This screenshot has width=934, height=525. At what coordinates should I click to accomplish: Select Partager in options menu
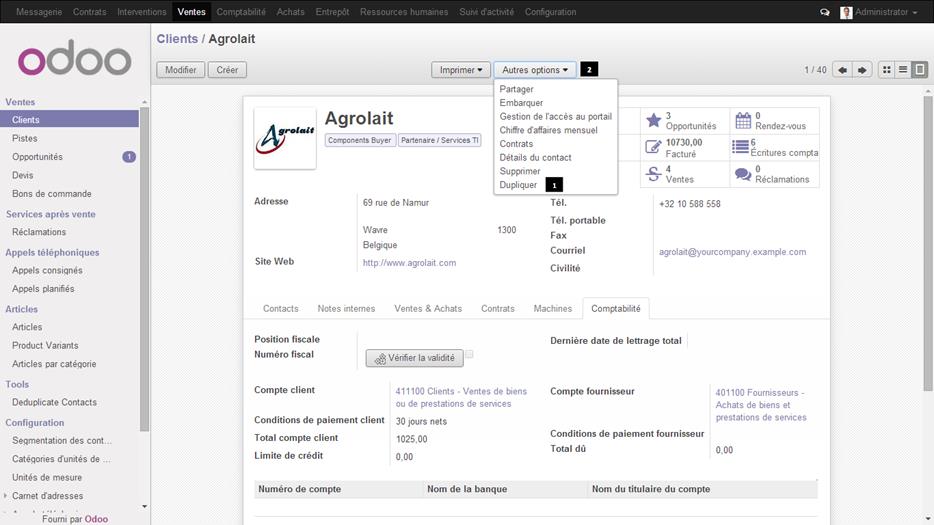(516, 89)
